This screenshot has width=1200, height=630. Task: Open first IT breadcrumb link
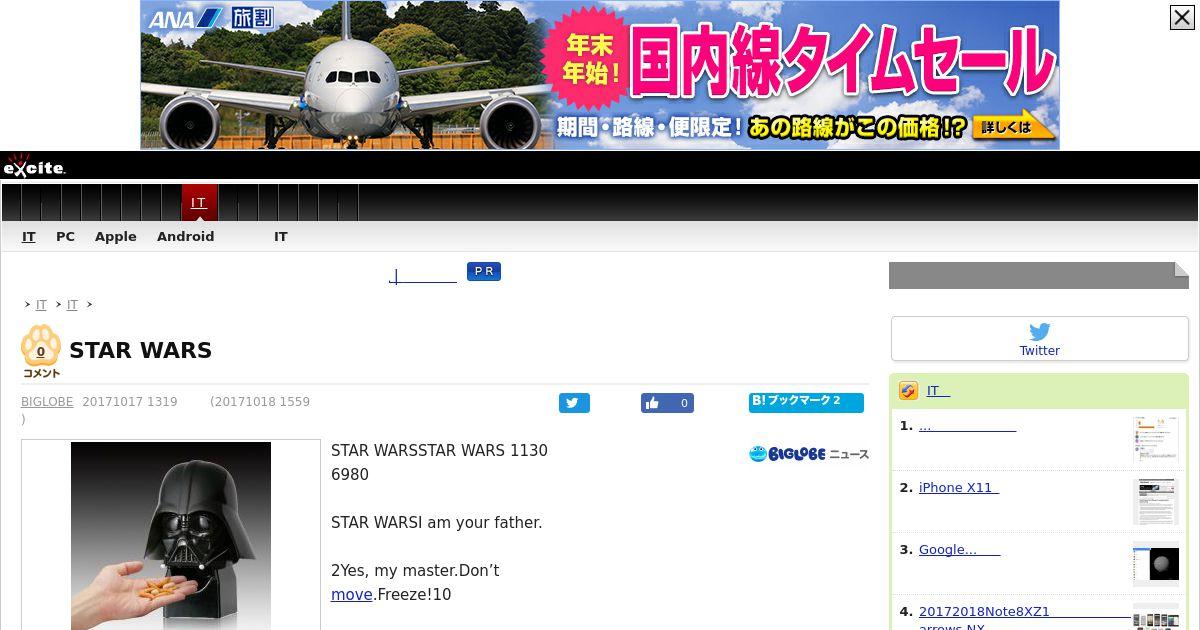(x=41, y=305)
